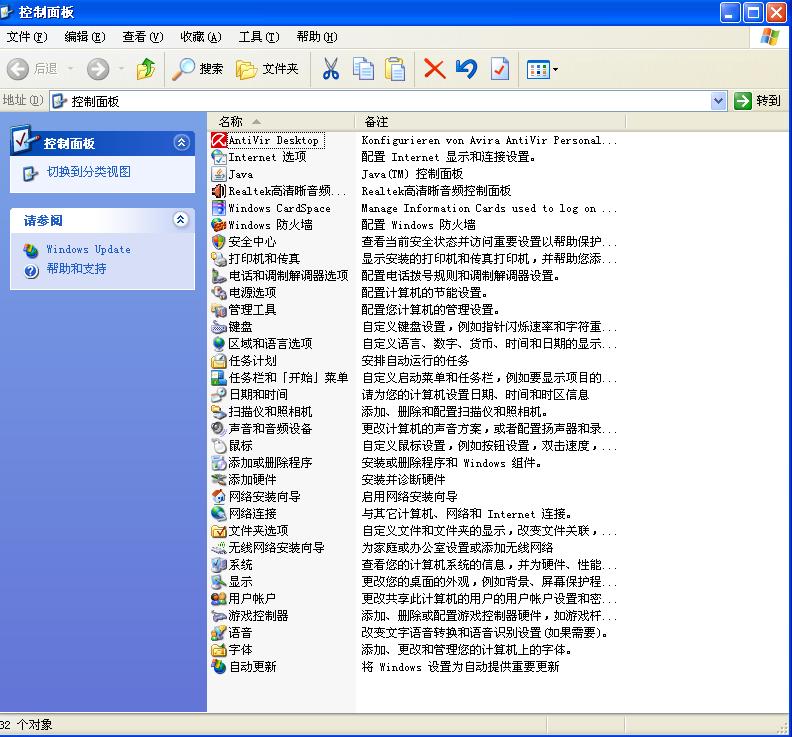792x737 pixels.
Task: Click the 打印机和传真 icon
Action: [219, 259]
